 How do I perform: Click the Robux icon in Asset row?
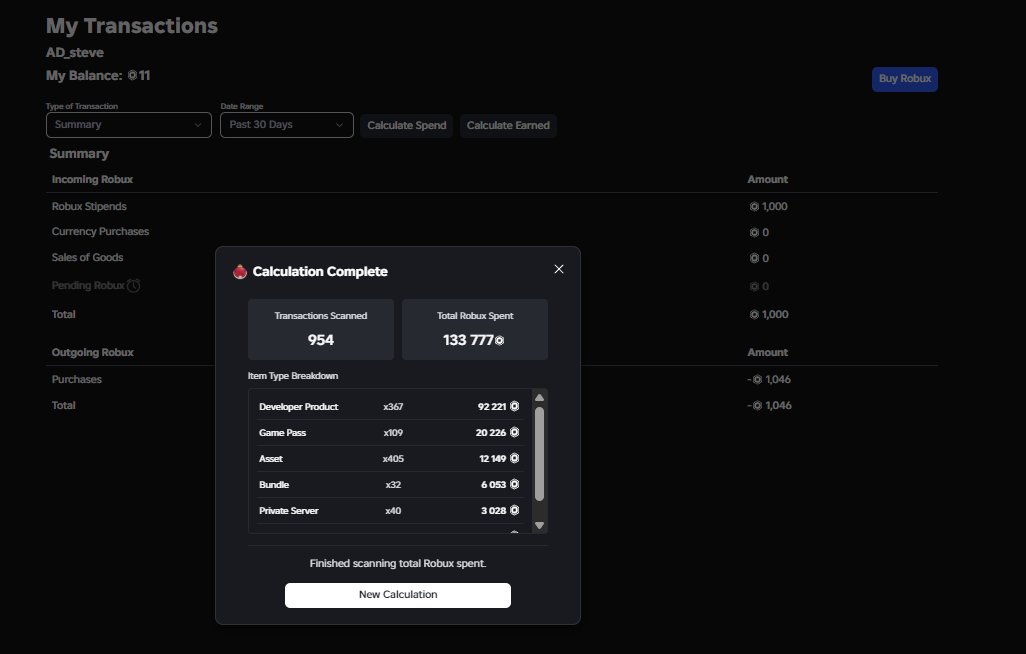514,458
